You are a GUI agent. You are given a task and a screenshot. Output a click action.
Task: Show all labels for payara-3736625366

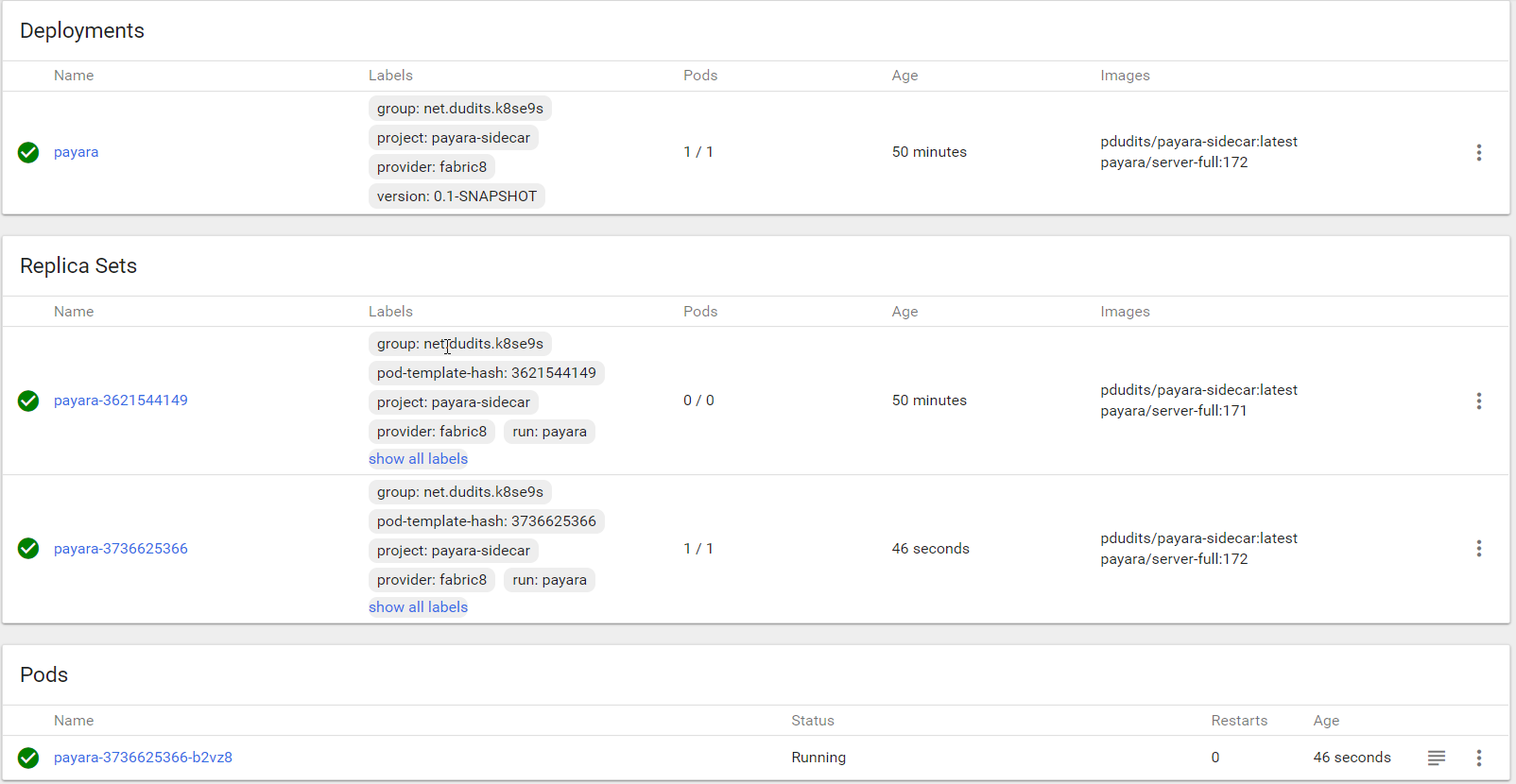pyautogui.click(x=418, y=607)
